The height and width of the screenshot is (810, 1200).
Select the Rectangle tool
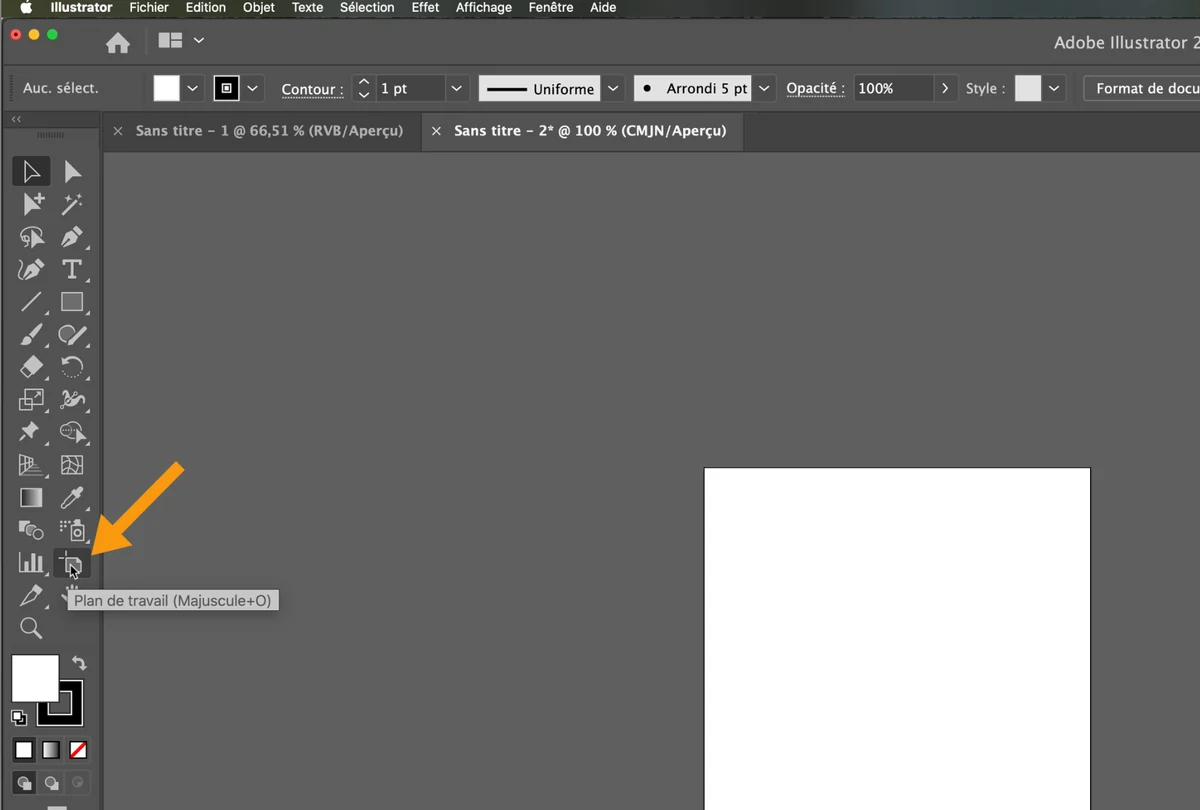[x=72, y=301]
